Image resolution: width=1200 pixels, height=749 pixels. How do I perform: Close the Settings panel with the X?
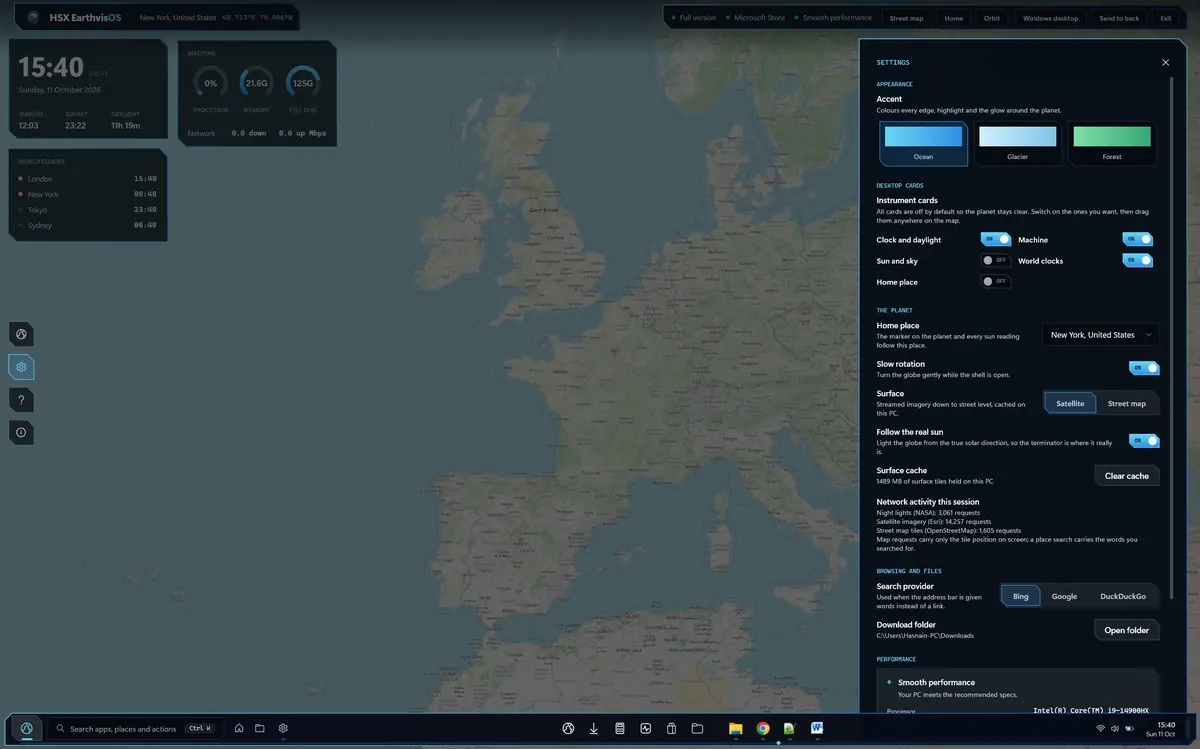[x=1165, y=62]
